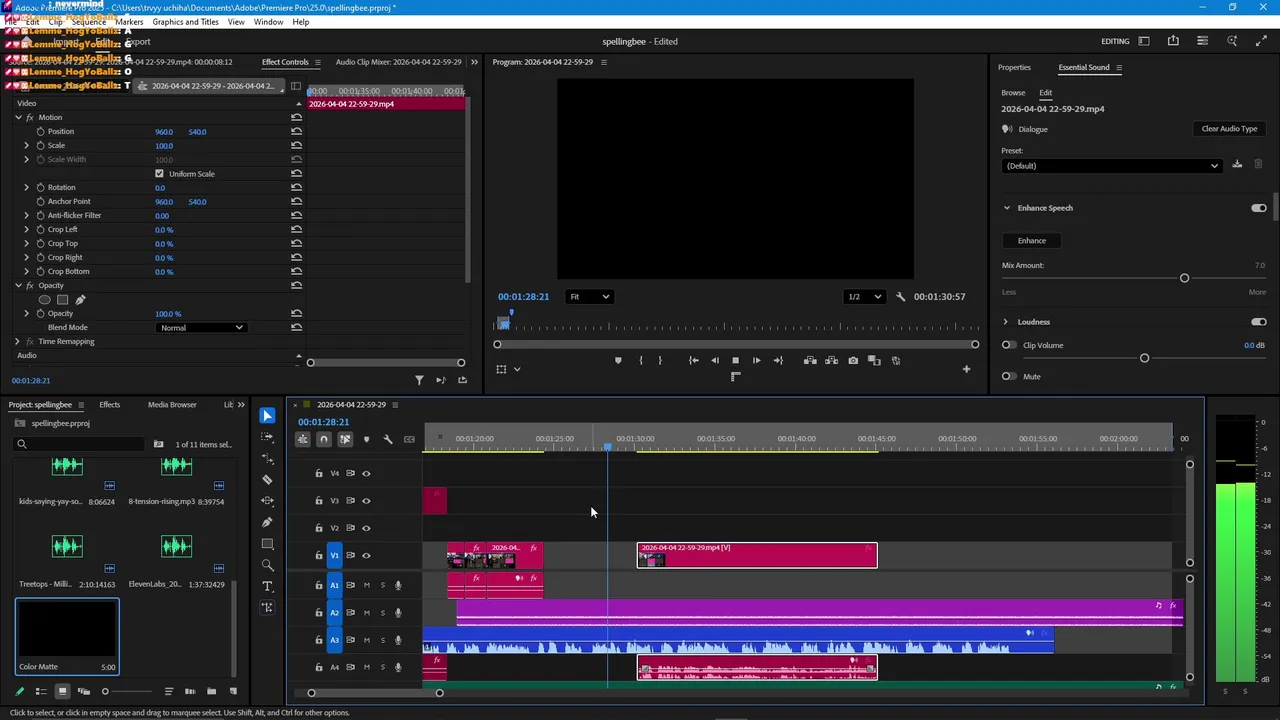Click the Mark In button
Image resolution: width=1280 pixels, height=720 pixels.
641,360
